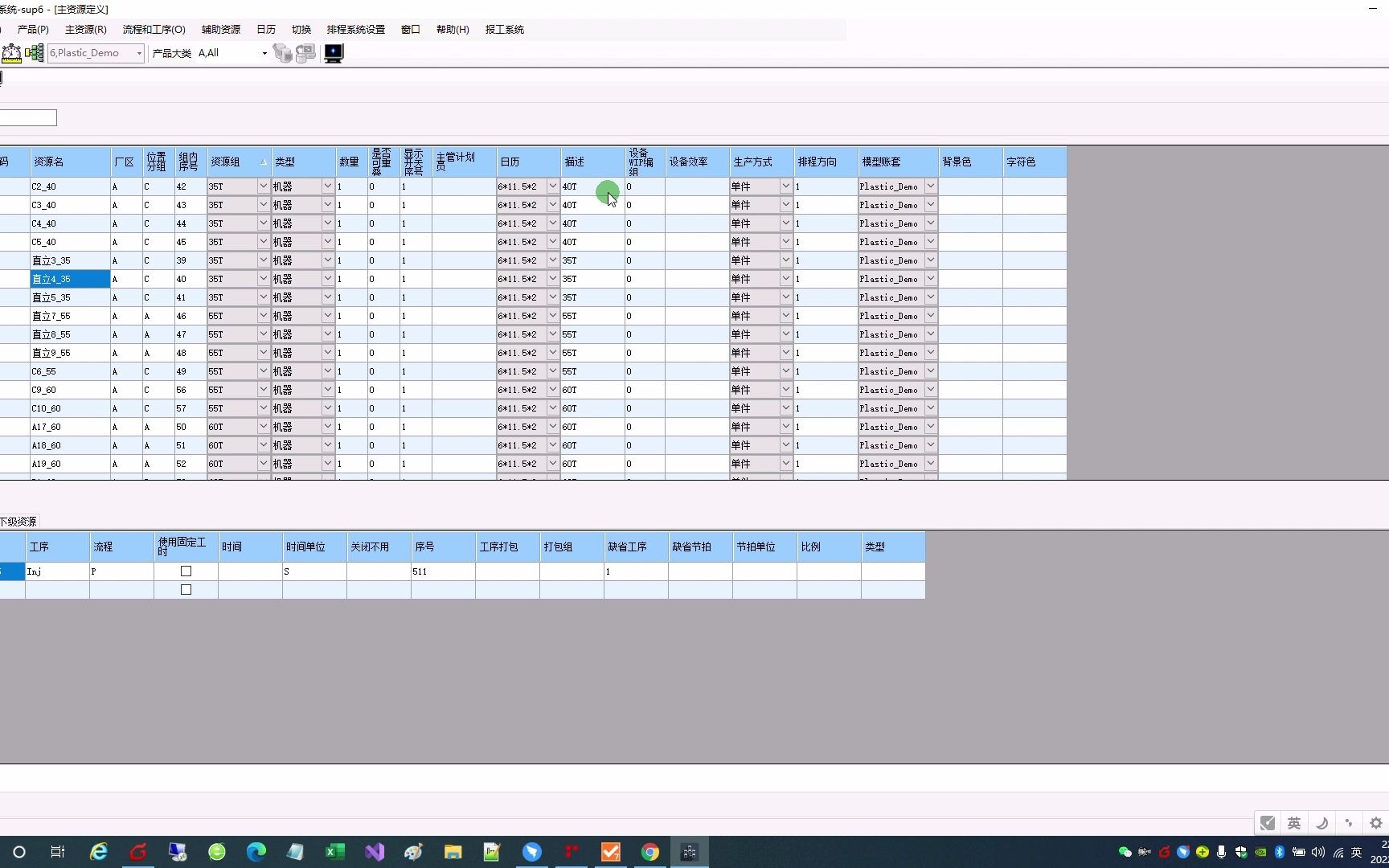Viewport: 1389px width, 868px height.
Task: Click the Windows Security shield tray icon
Action: [1241, 852]
